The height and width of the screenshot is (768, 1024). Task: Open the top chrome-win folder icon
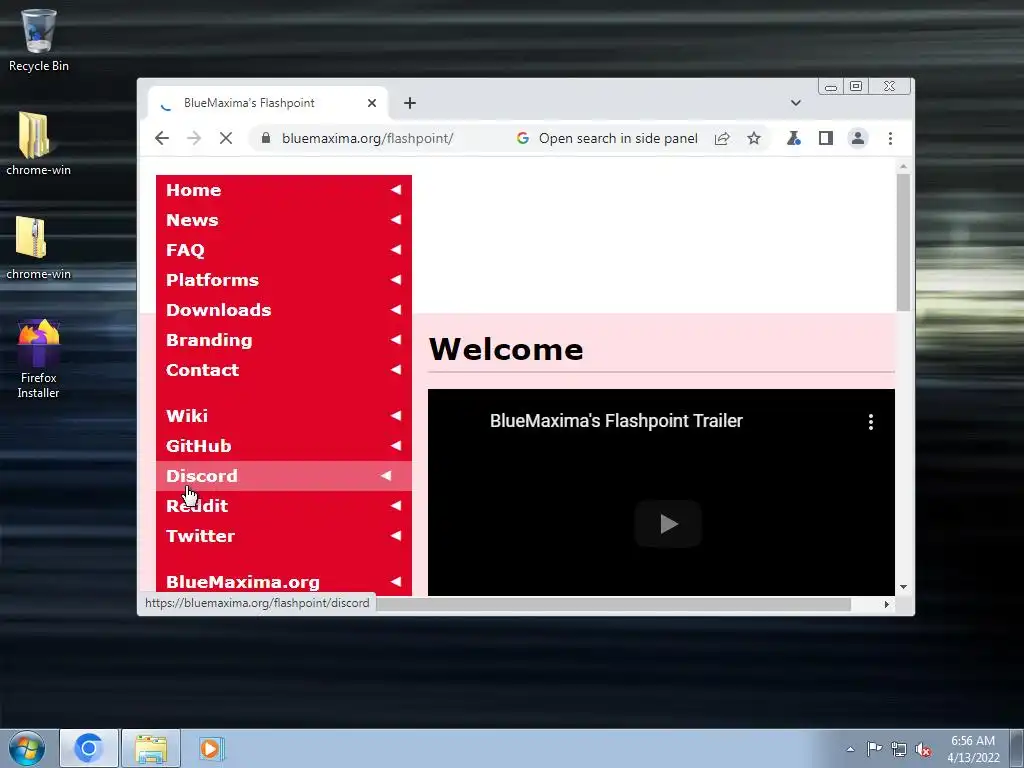38,144
